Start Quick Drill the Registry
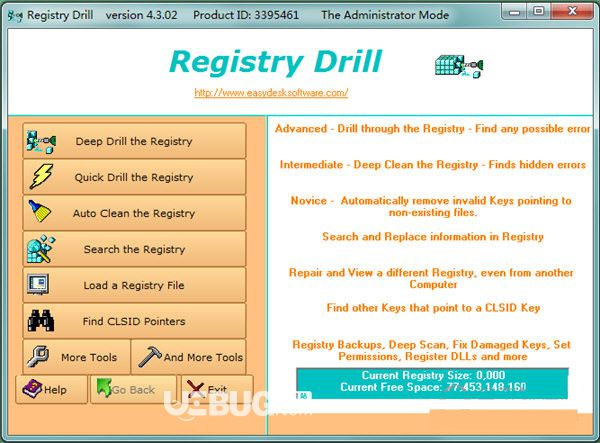Image resolution: width=600 pixels, height=443 pixels. [x=134, y=177]
